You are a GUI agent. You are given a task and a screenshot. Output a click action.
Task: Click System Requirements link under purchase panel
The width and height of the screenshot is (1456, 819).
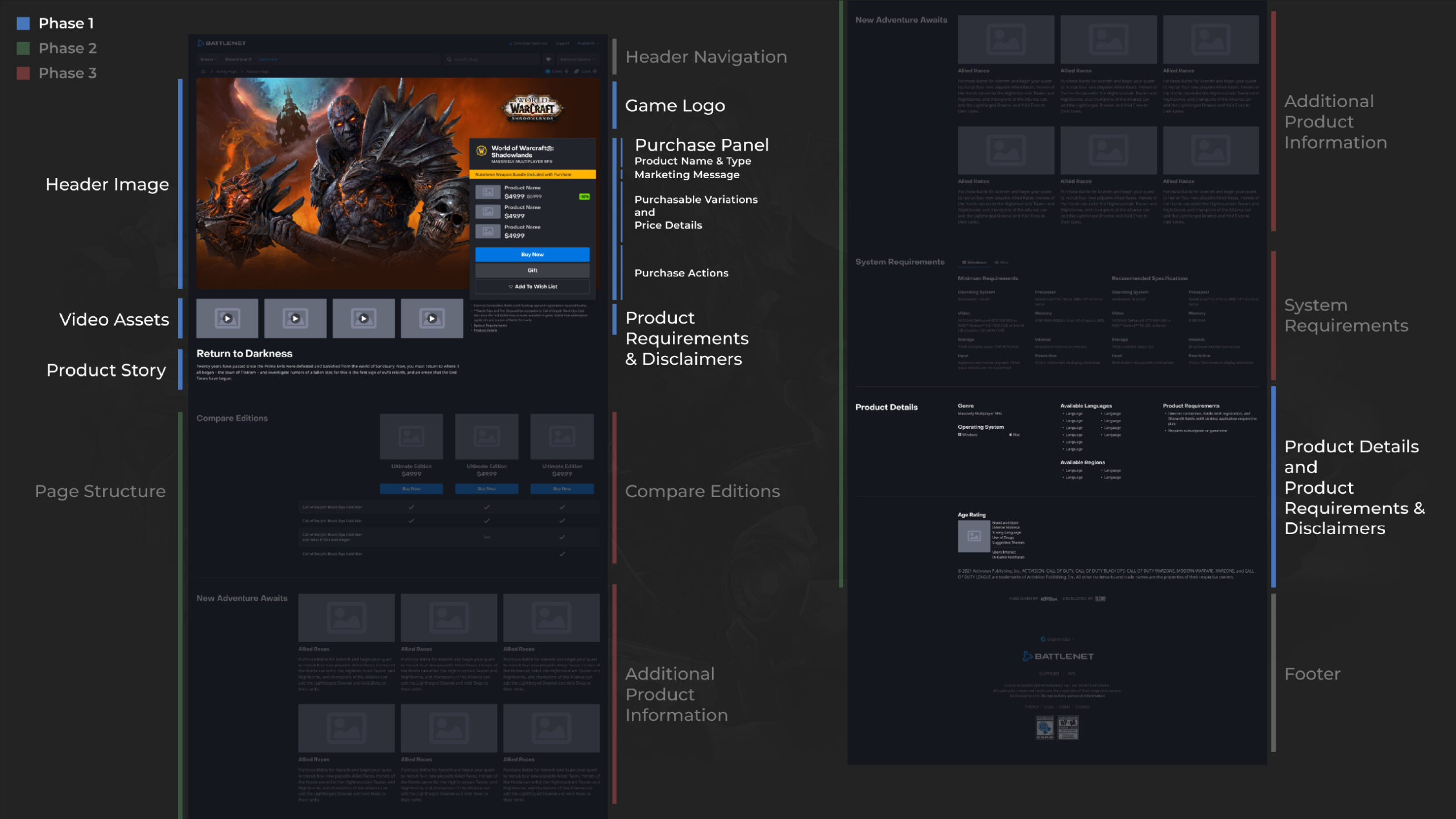[x=490, y=325]
